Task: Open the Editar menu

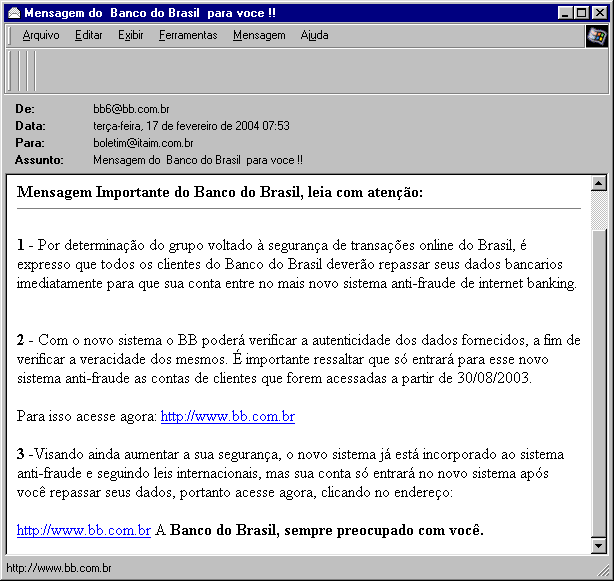Action: [88, 35]
